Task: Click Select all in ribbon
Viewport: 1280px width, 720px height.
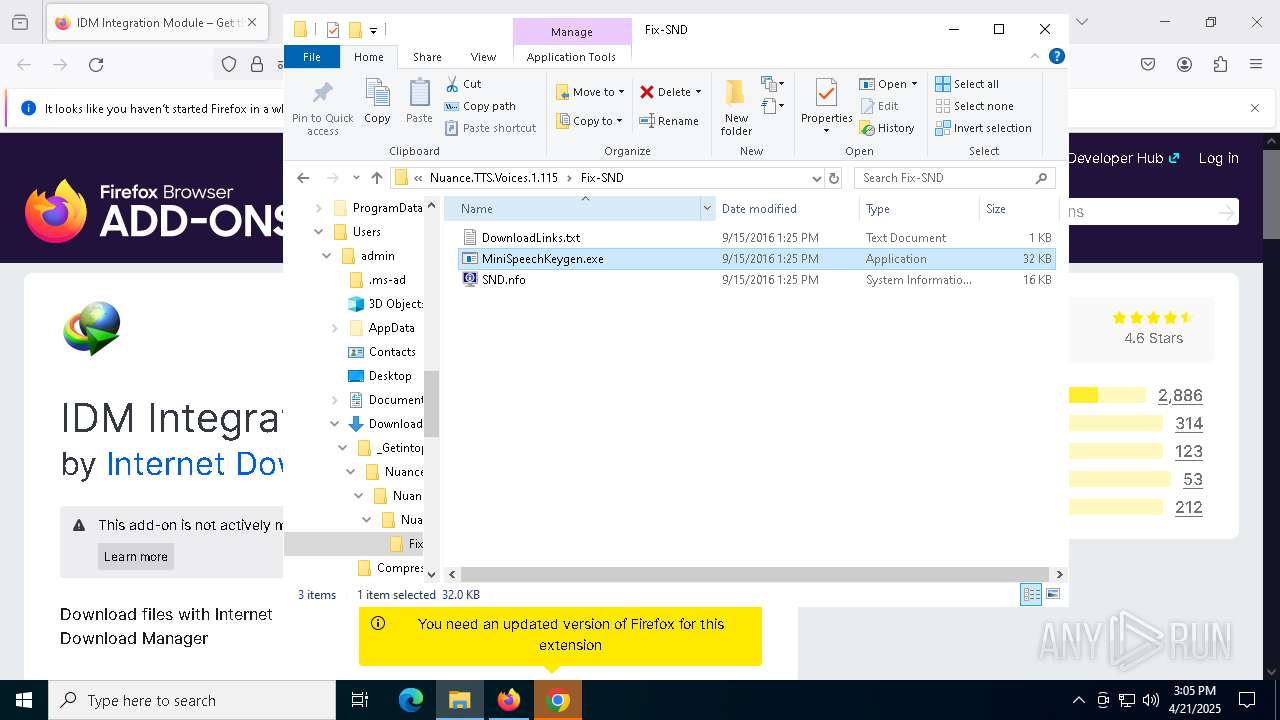Action: click(967, 84)
